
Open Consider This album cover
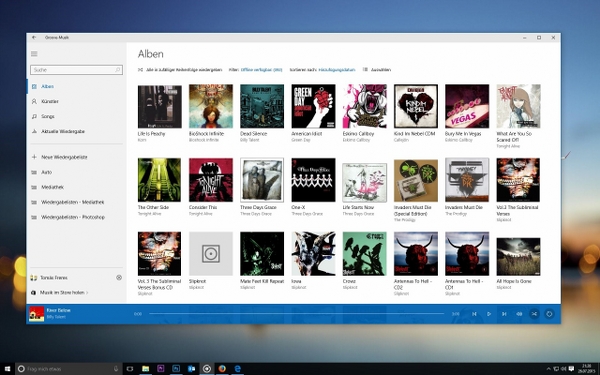[211, 180]
